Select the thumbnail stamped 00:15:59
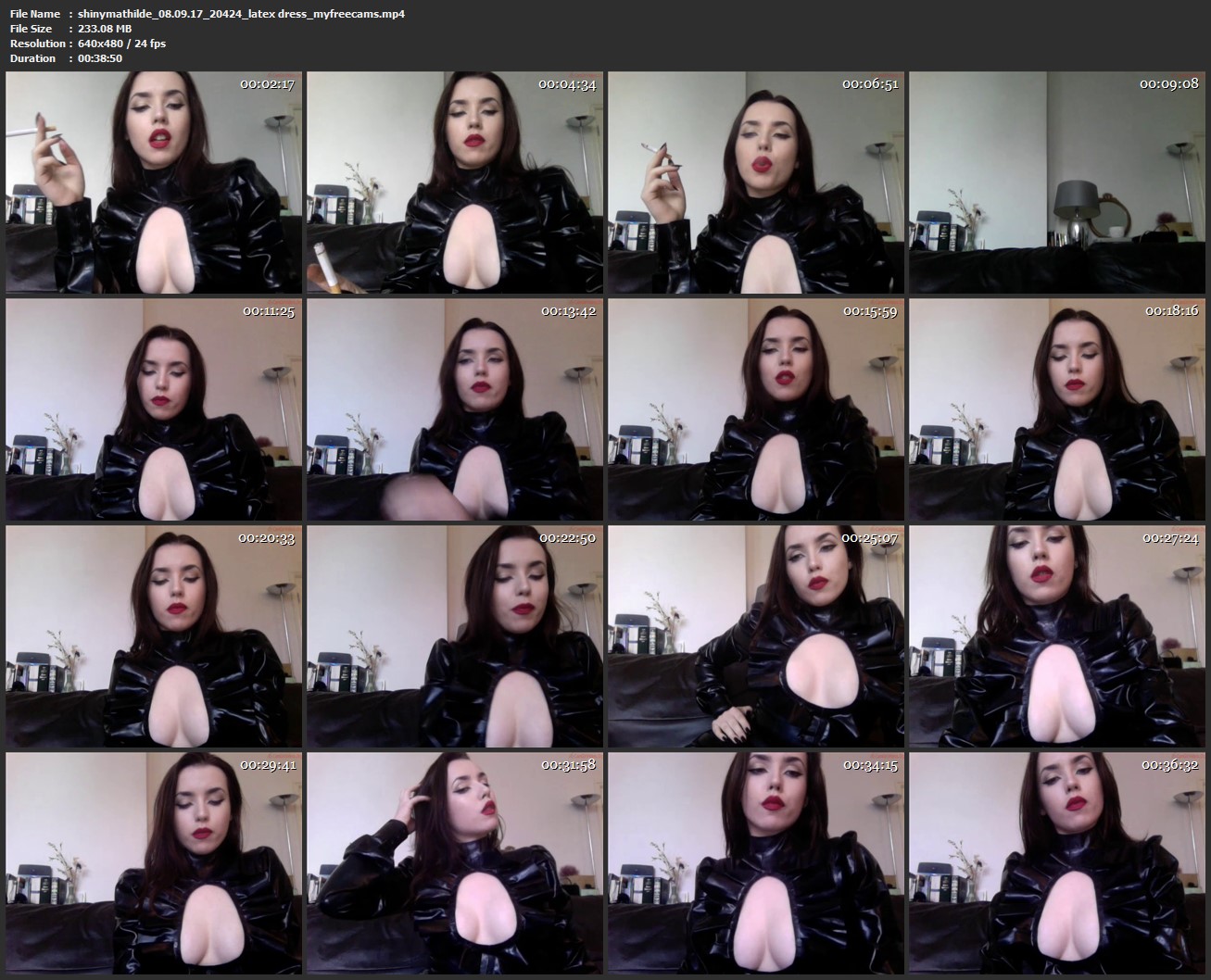The height and width of the screenshot is (980, 1211). pos(756,409)
